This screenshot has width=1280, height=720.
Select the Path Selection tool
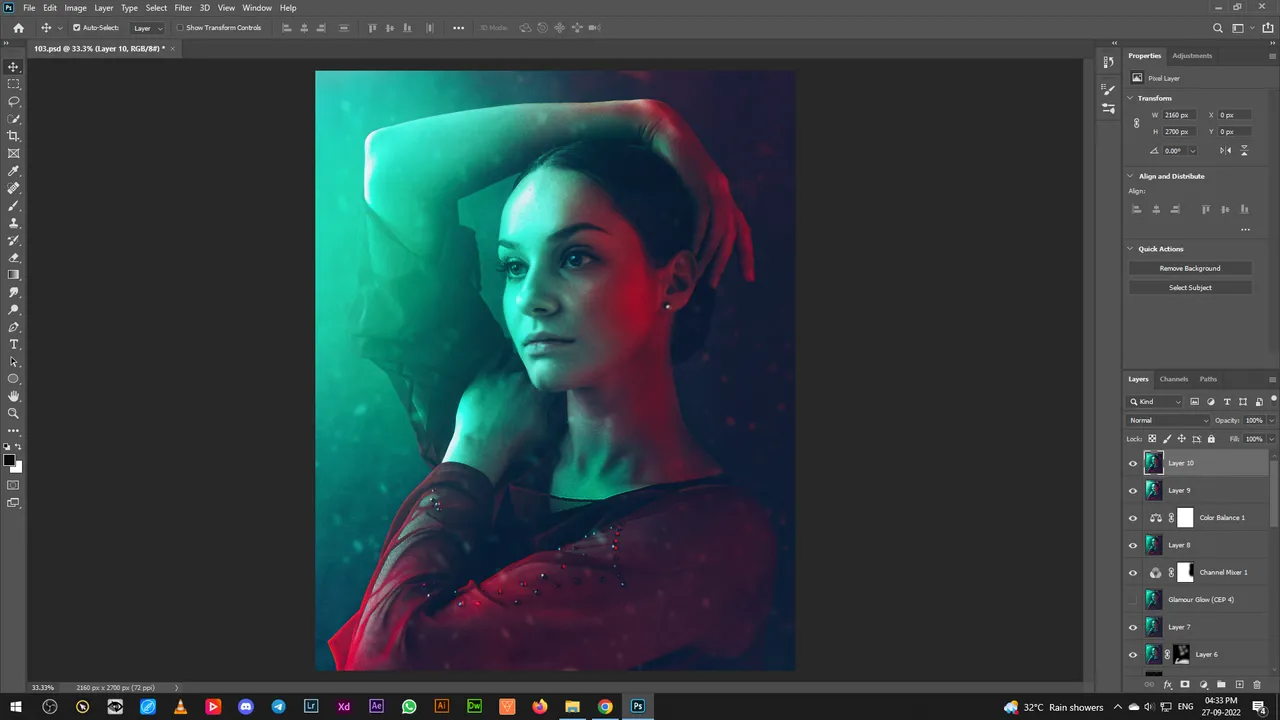tap(14, 361)
